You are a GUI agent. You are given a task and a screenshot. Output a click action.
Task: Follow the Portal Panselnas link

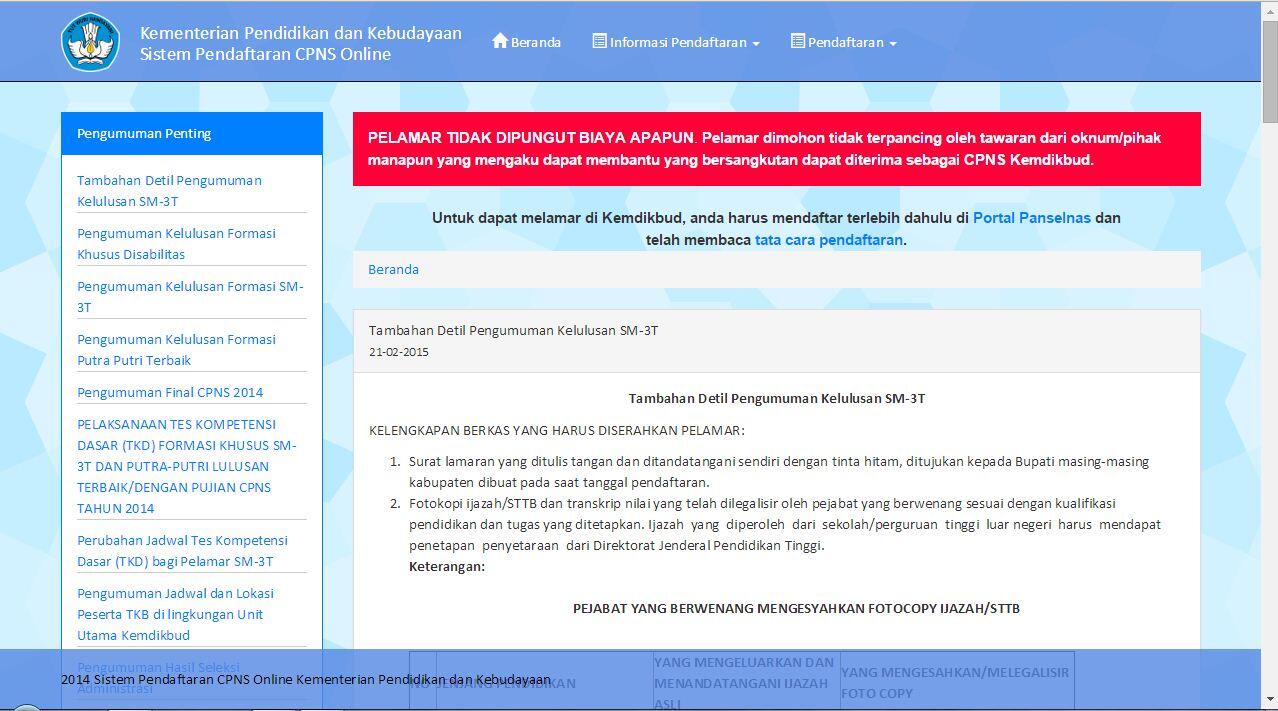[x=1031, y=217]
